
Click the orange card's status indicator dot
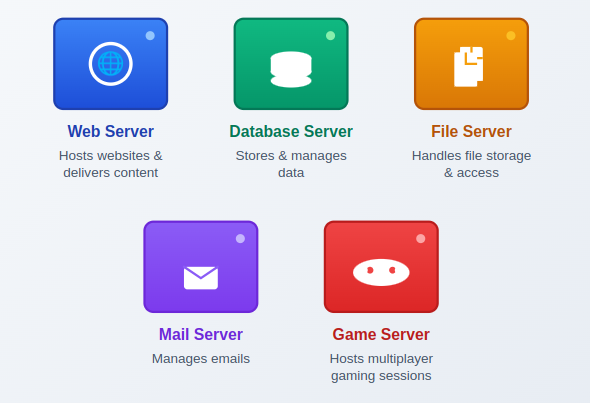click(511, 36)
